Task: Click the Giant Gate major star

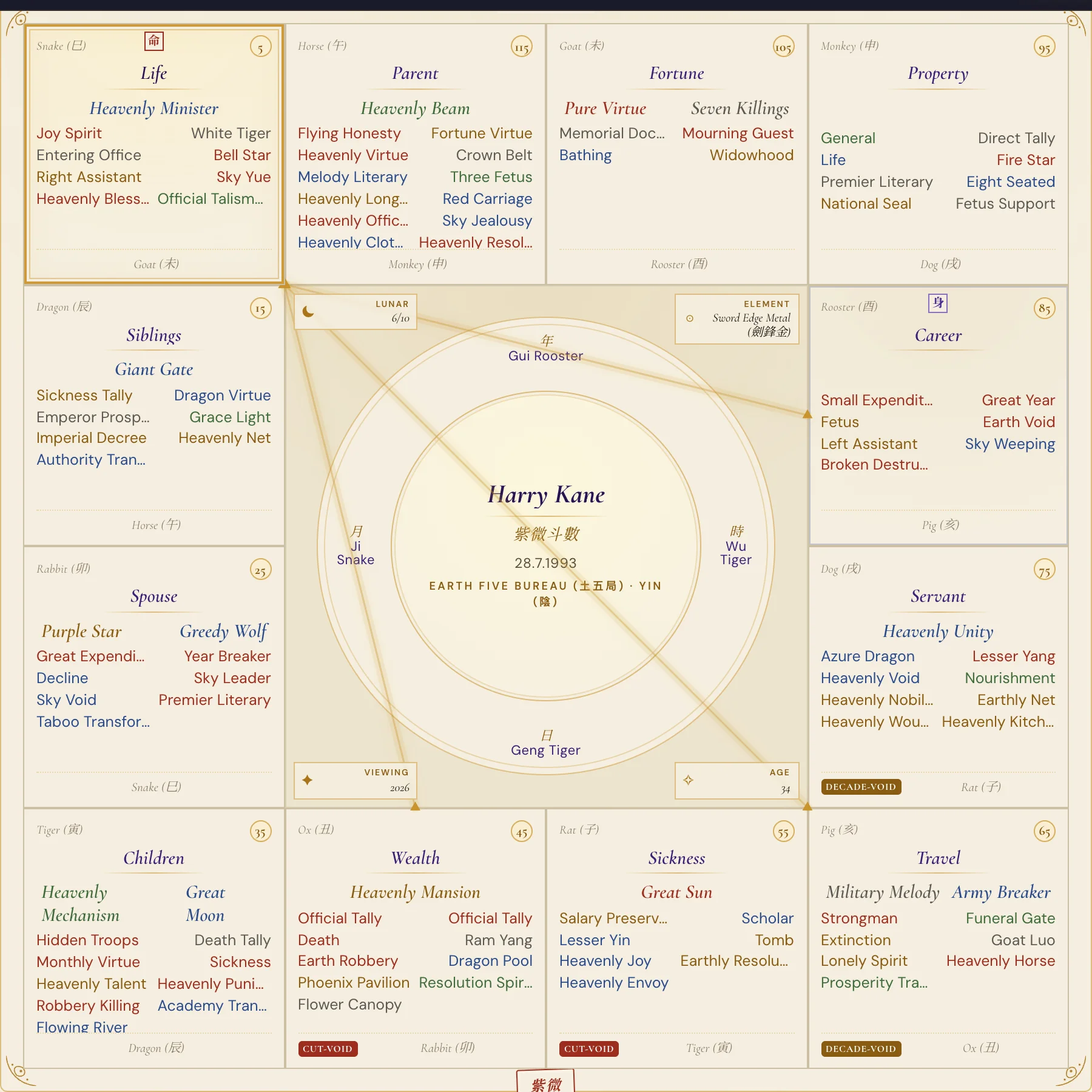Action: tap(154, 369)
